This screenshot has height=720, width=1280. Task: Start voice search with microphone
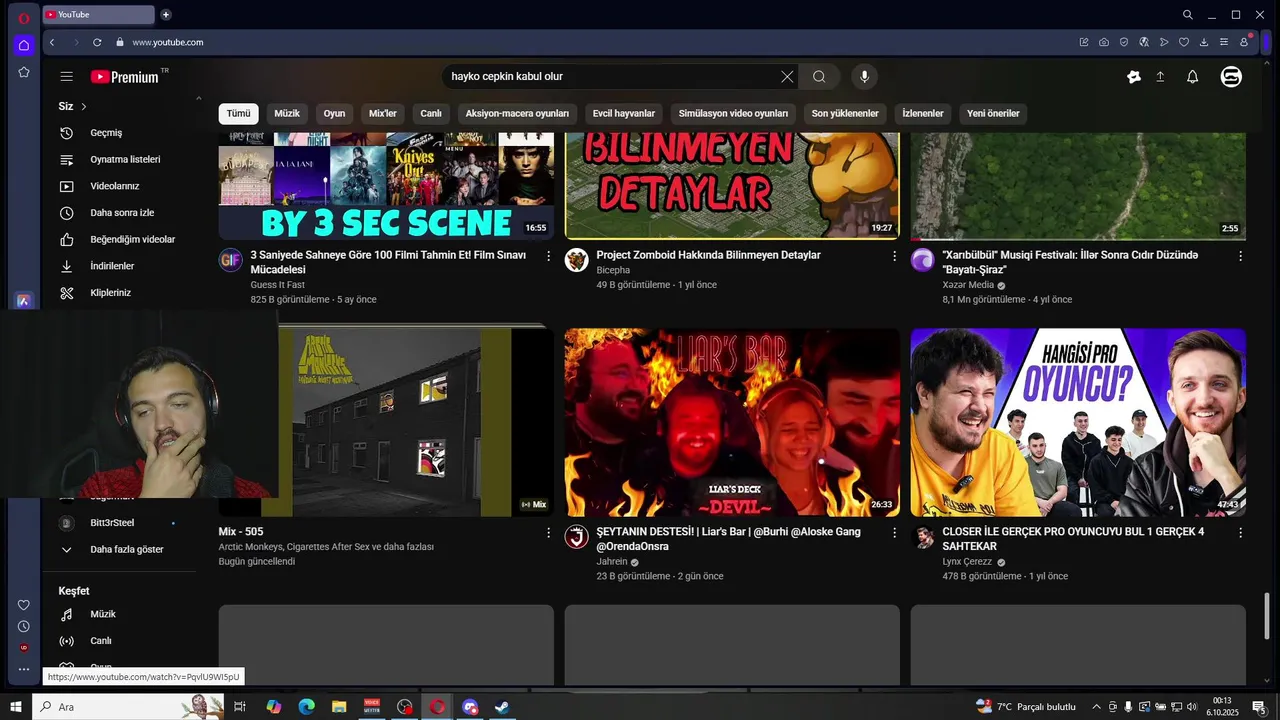[x=865, y=77]
